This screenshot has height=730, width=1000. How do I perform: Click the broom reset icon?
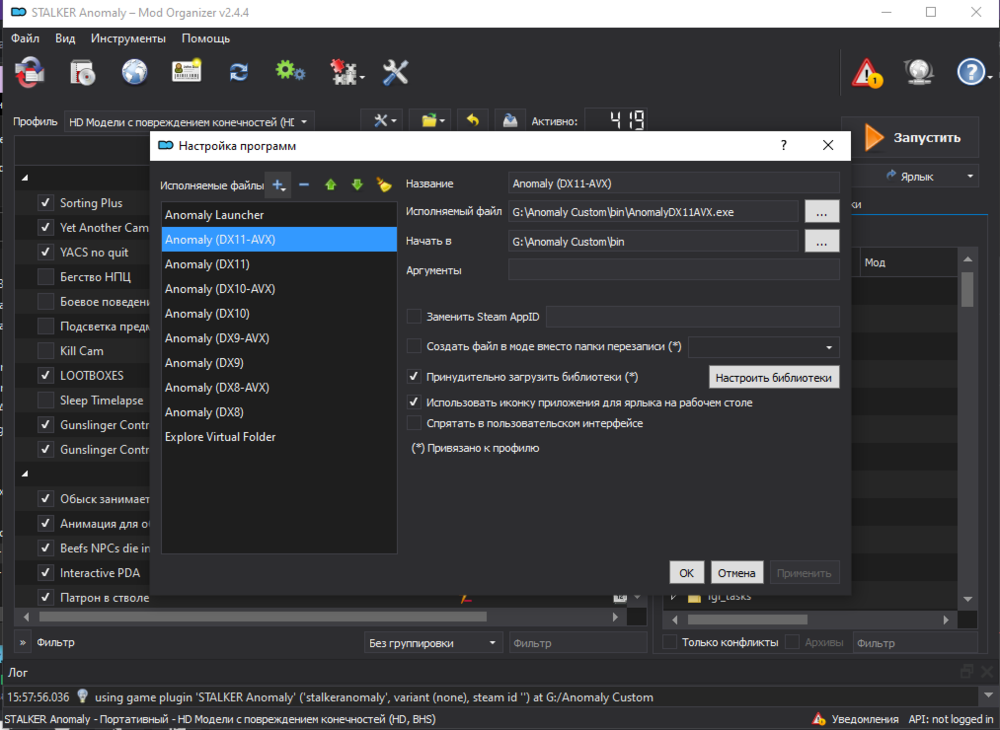pyautogui.click(x=383, y=185)
